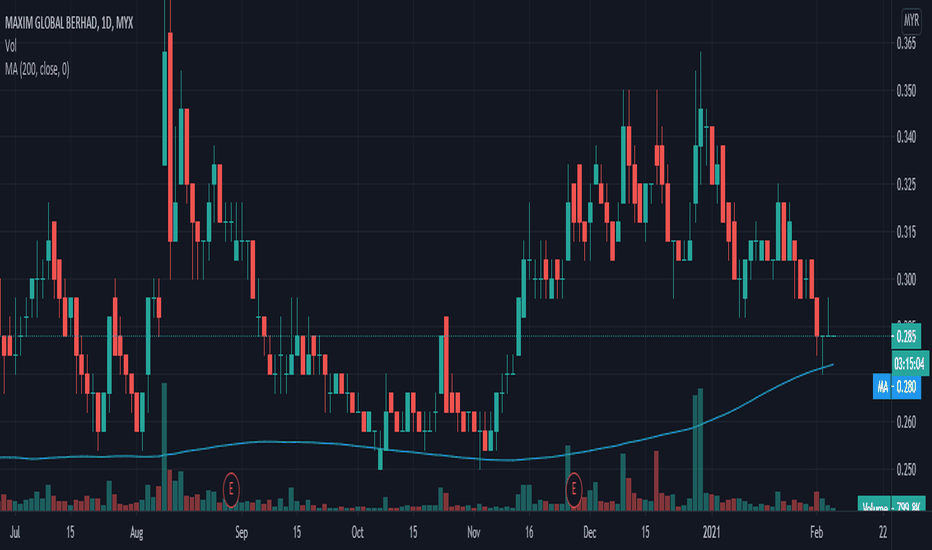Click the Oct date label on time axis
Screen dimensions: 932x550
[357, 532]
